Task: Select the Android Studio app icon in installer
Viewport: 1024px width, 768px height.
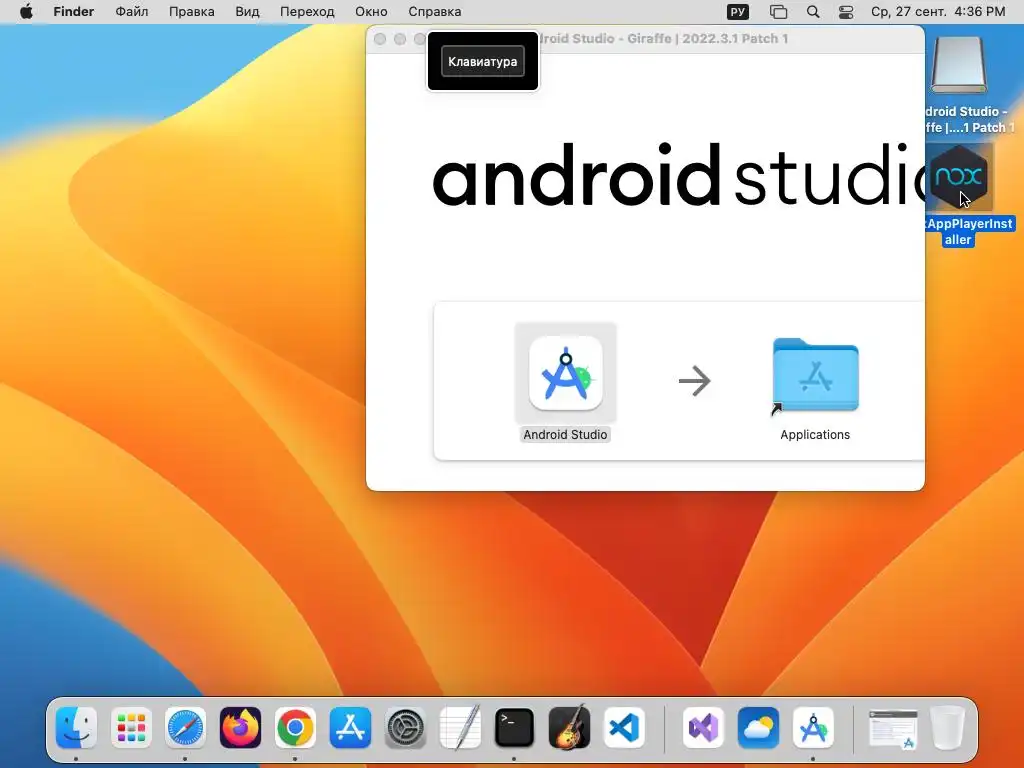Action: point(566,373)
